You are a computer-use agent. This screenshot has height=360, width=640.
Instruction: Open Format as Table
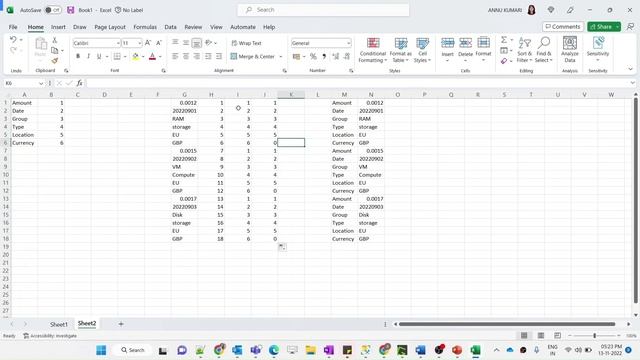(x=400, y=50)
